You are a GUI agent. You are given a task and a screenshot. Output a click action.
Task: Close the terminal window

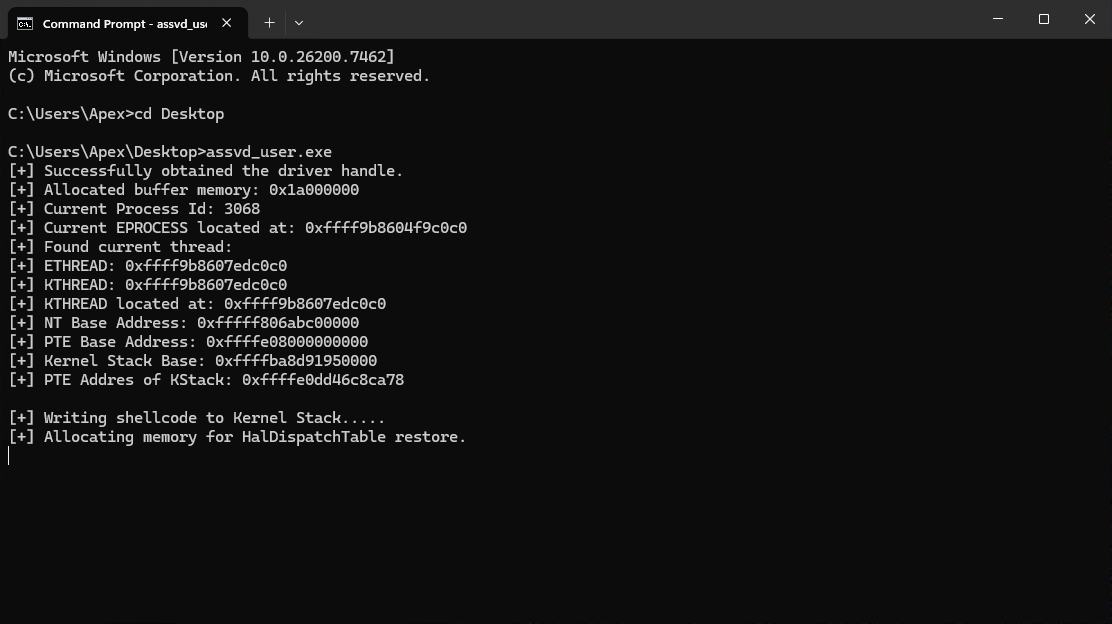1090,19
